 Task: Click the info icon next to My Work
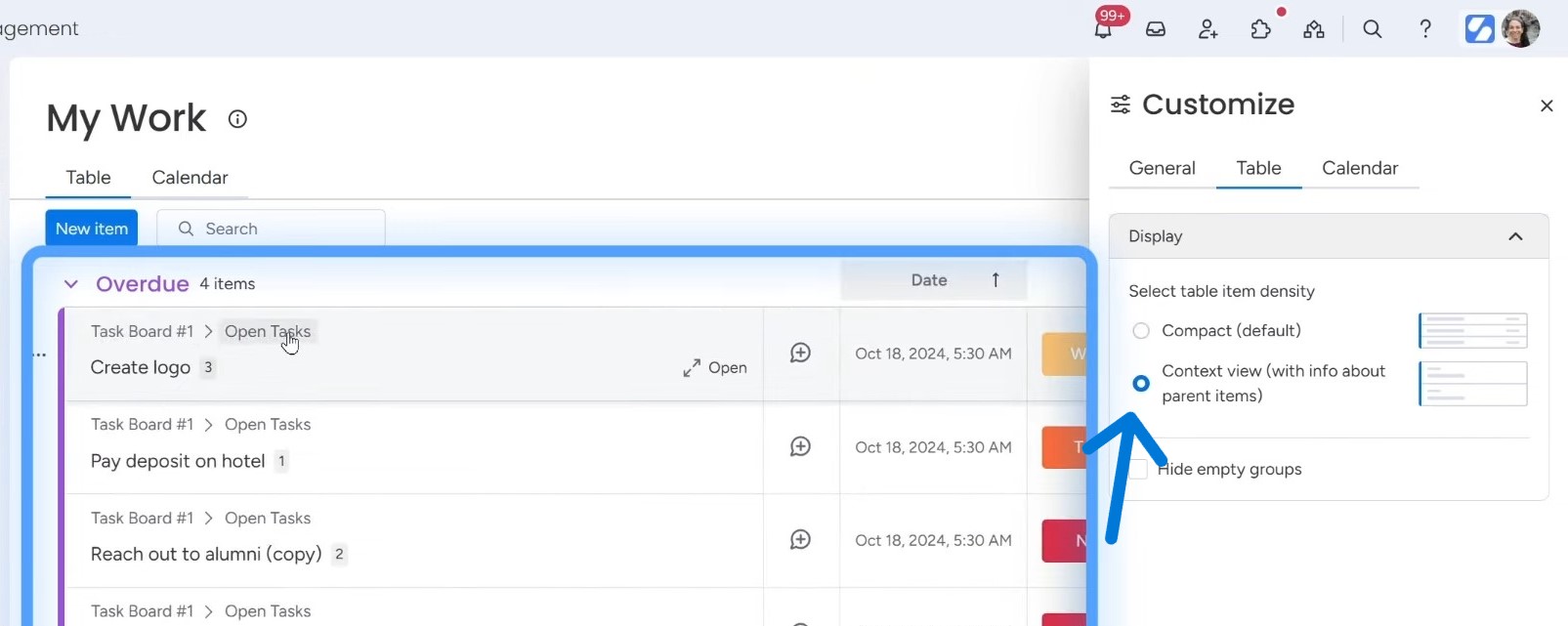[237, 119]
